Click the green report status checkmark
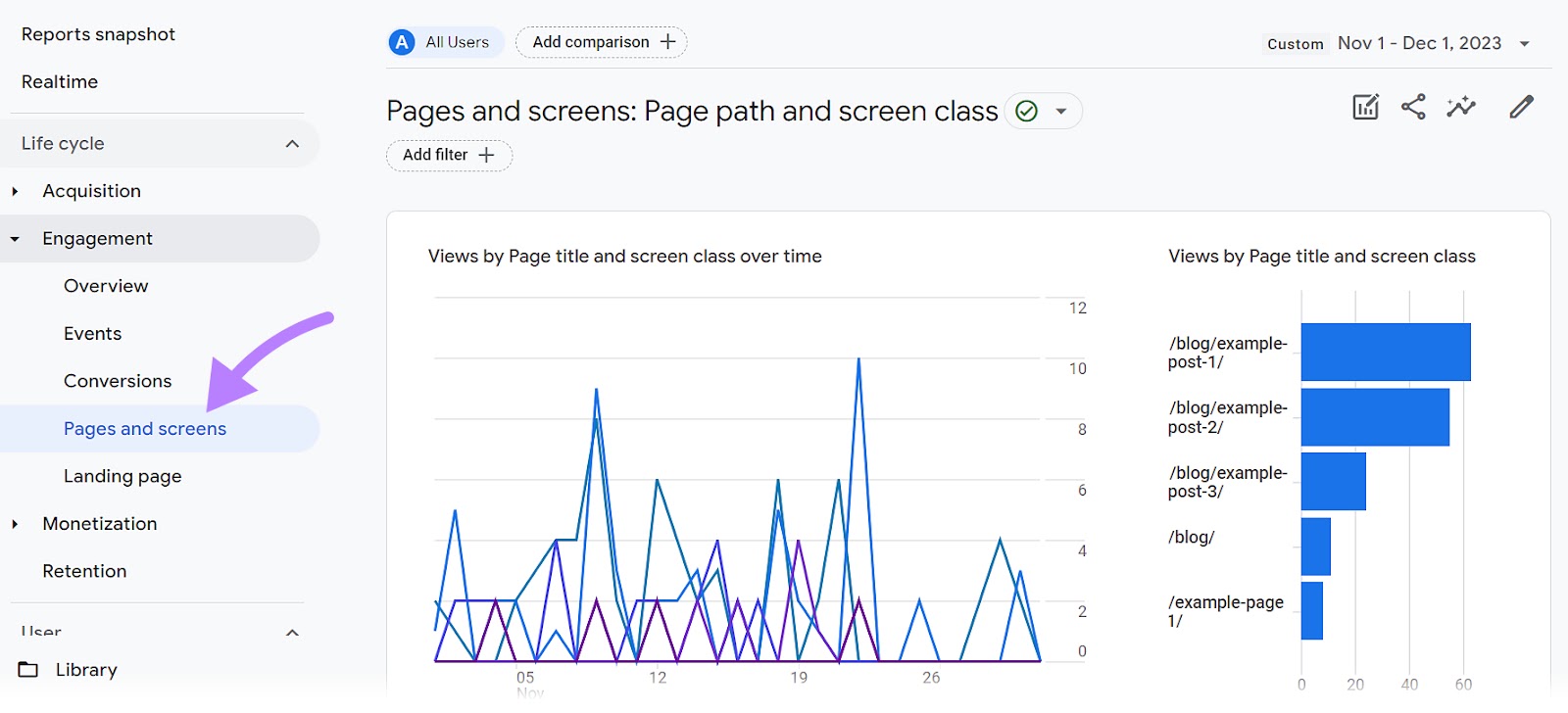 click(1026, 112)
